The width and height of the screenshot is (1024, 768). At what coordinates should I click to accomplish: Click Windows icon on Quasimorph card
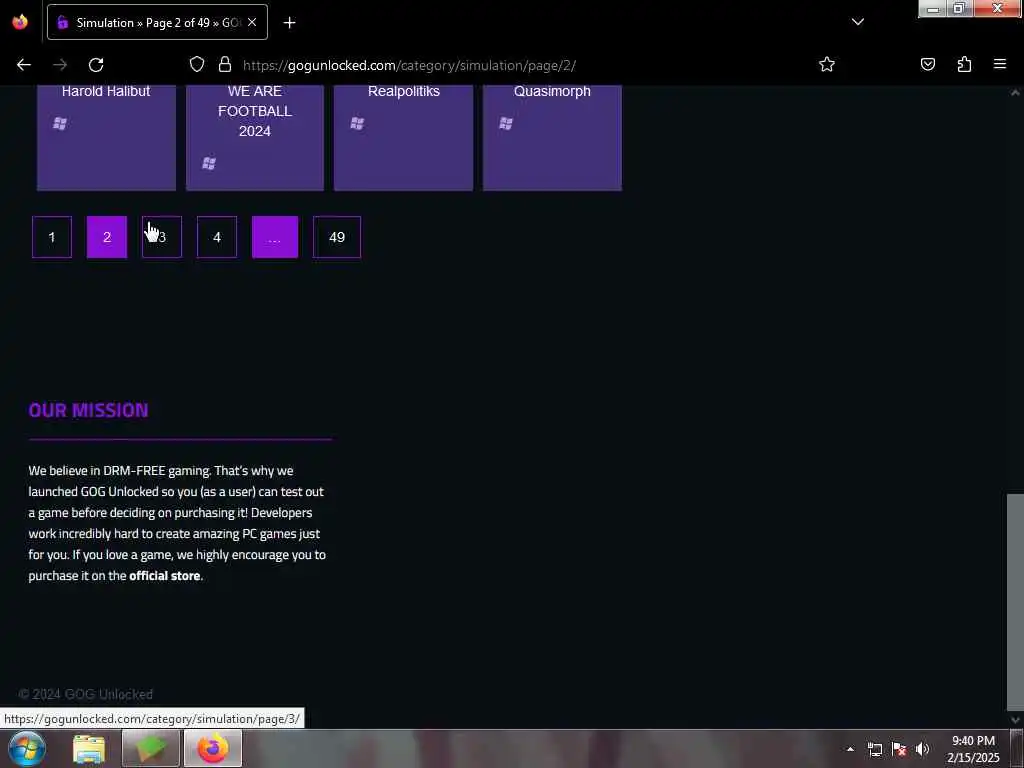pos(506,123)
